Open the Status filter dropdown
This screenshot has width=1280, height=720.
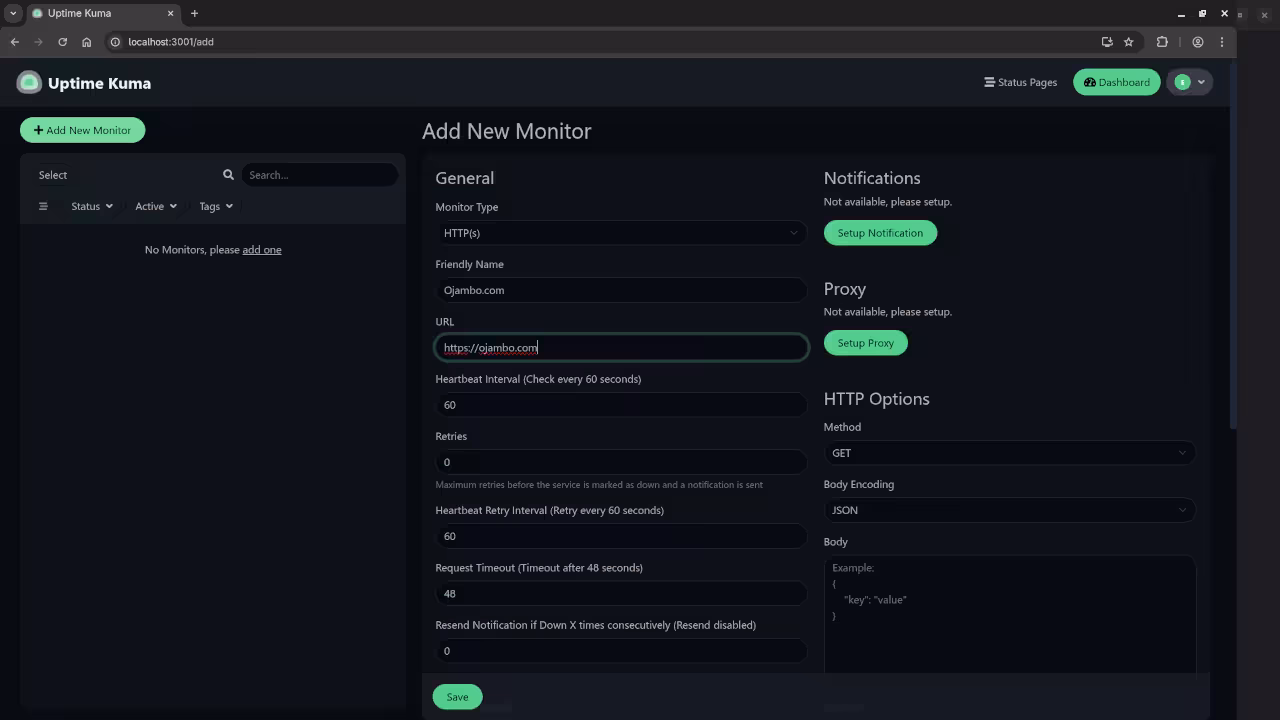coord(92,206)
